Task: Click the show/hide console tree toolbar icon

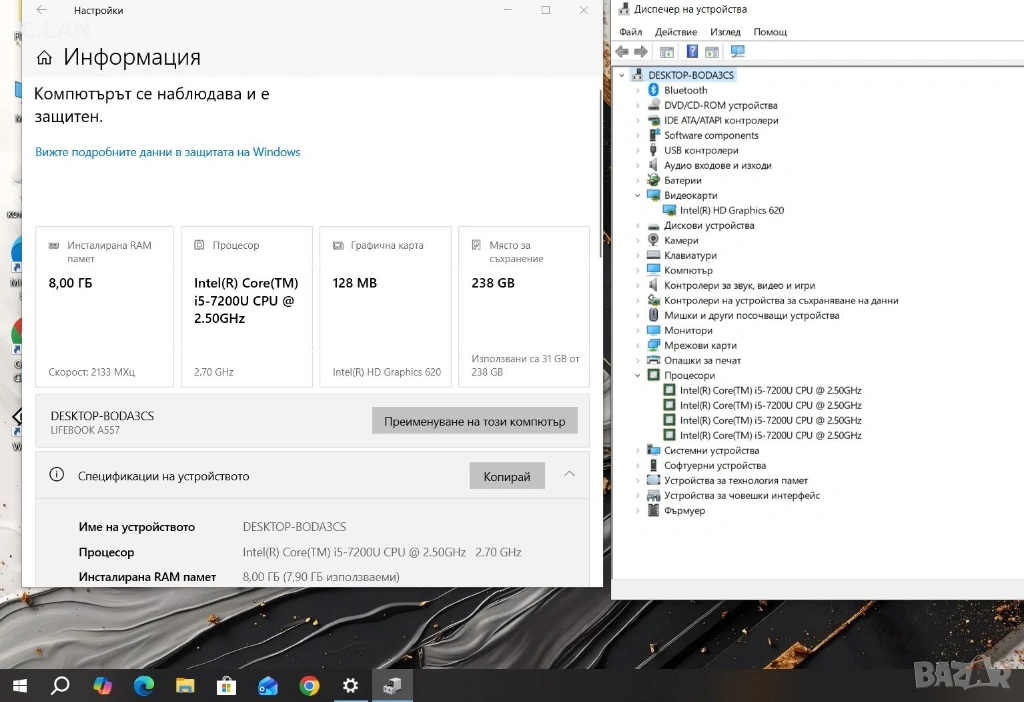Action: (667, 52)
